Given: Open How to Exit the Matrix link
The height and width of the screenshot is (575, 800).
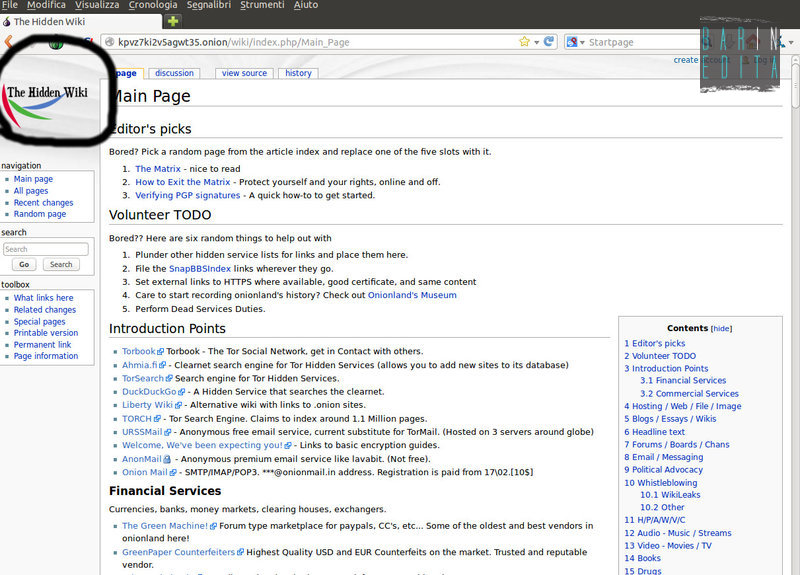Looking at the screenshot, I should coord(183,182).
